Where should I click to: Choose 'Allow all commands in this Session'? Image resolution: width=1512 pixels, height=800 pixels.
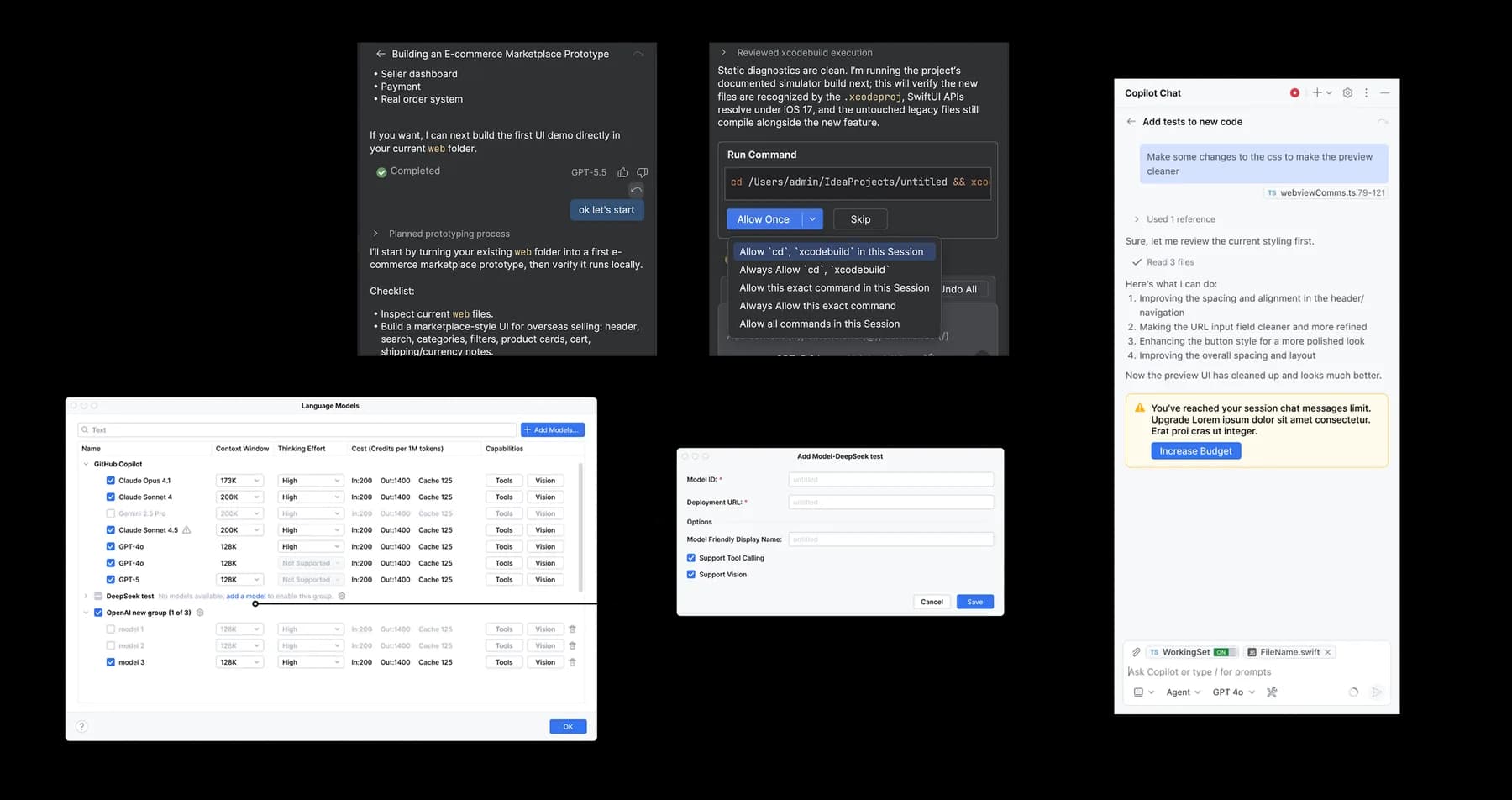(834, 324)
